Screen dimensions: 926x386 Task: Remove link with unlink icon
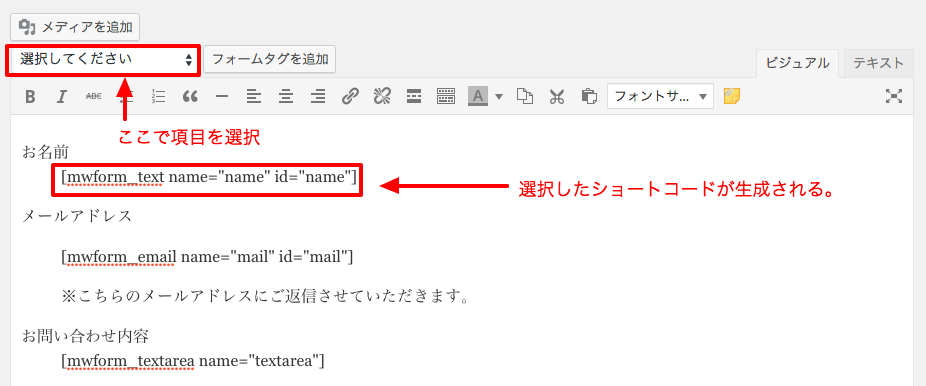coord(383,96)
